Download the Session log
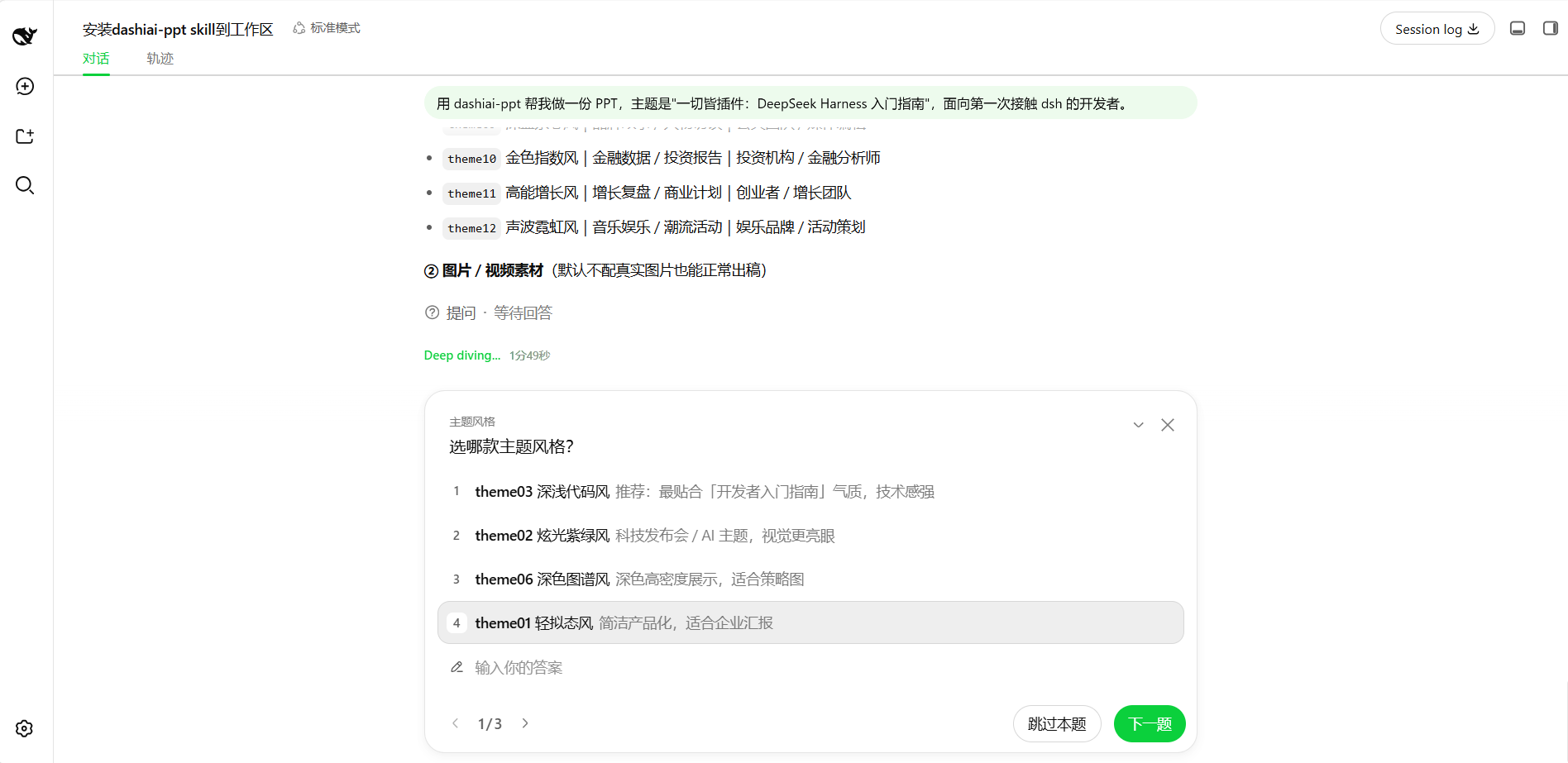This screenshot has height=763, width=1568. point(1437,29)
